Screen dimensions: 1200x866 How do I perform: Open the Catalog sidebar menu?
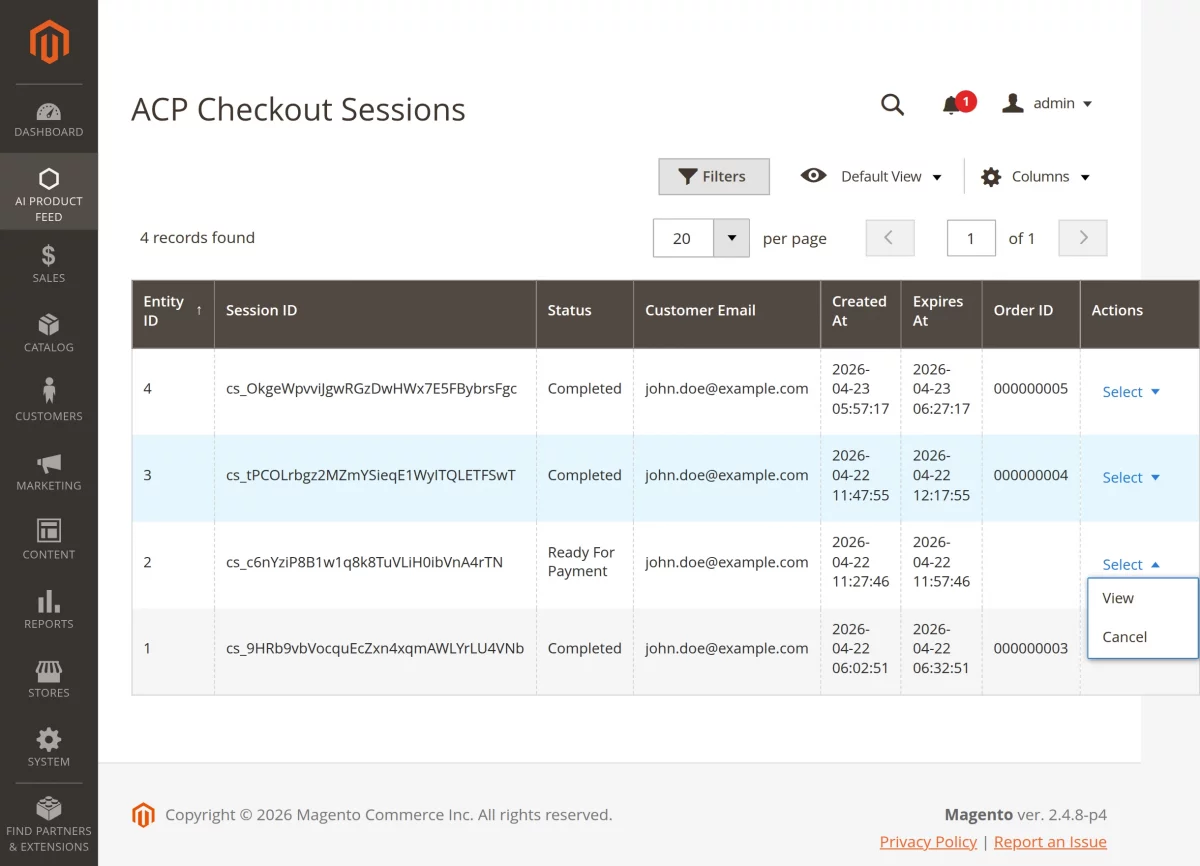point(48,332)
